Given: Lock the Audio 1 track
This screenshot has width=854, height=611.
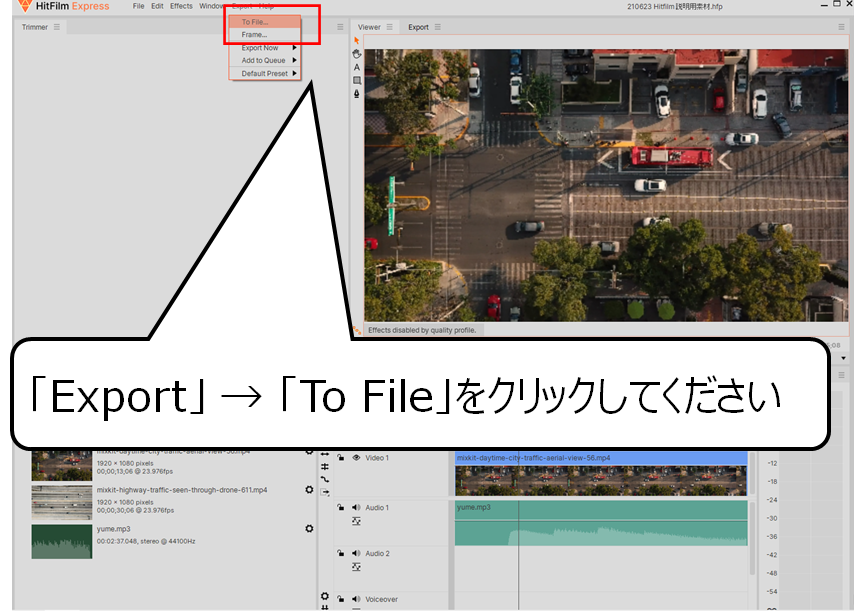Looking at the screenshot, I should 340,507.
